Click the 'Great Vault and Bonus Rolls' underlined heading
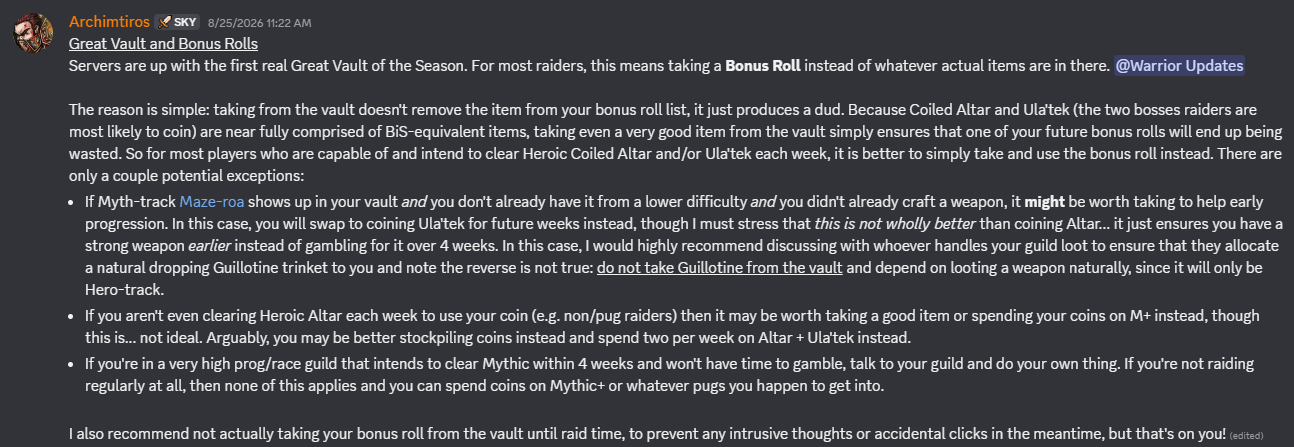Screen dimensions: 1294x447 click(x=164, y=44)
